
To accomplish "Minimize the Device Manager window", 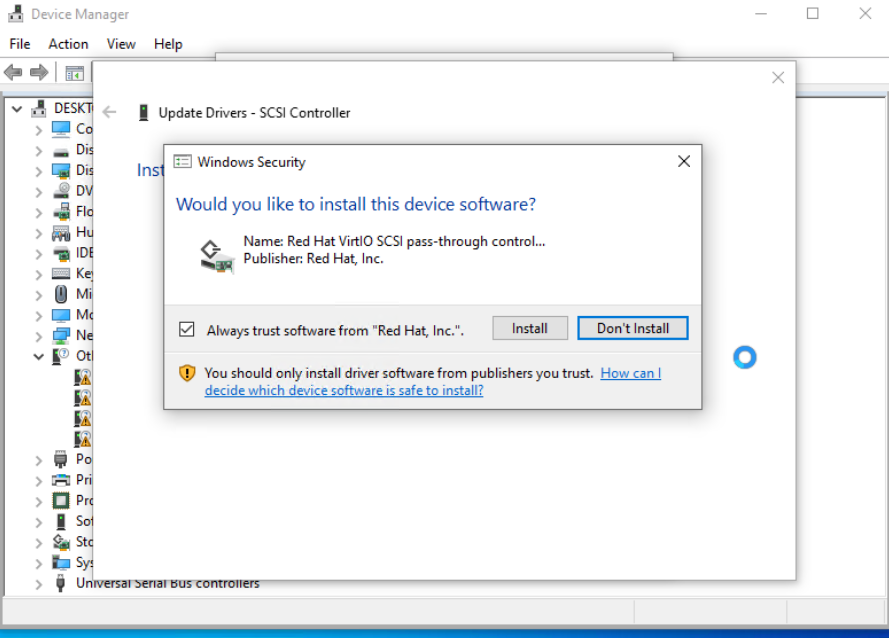I will (x=761, y=13).
